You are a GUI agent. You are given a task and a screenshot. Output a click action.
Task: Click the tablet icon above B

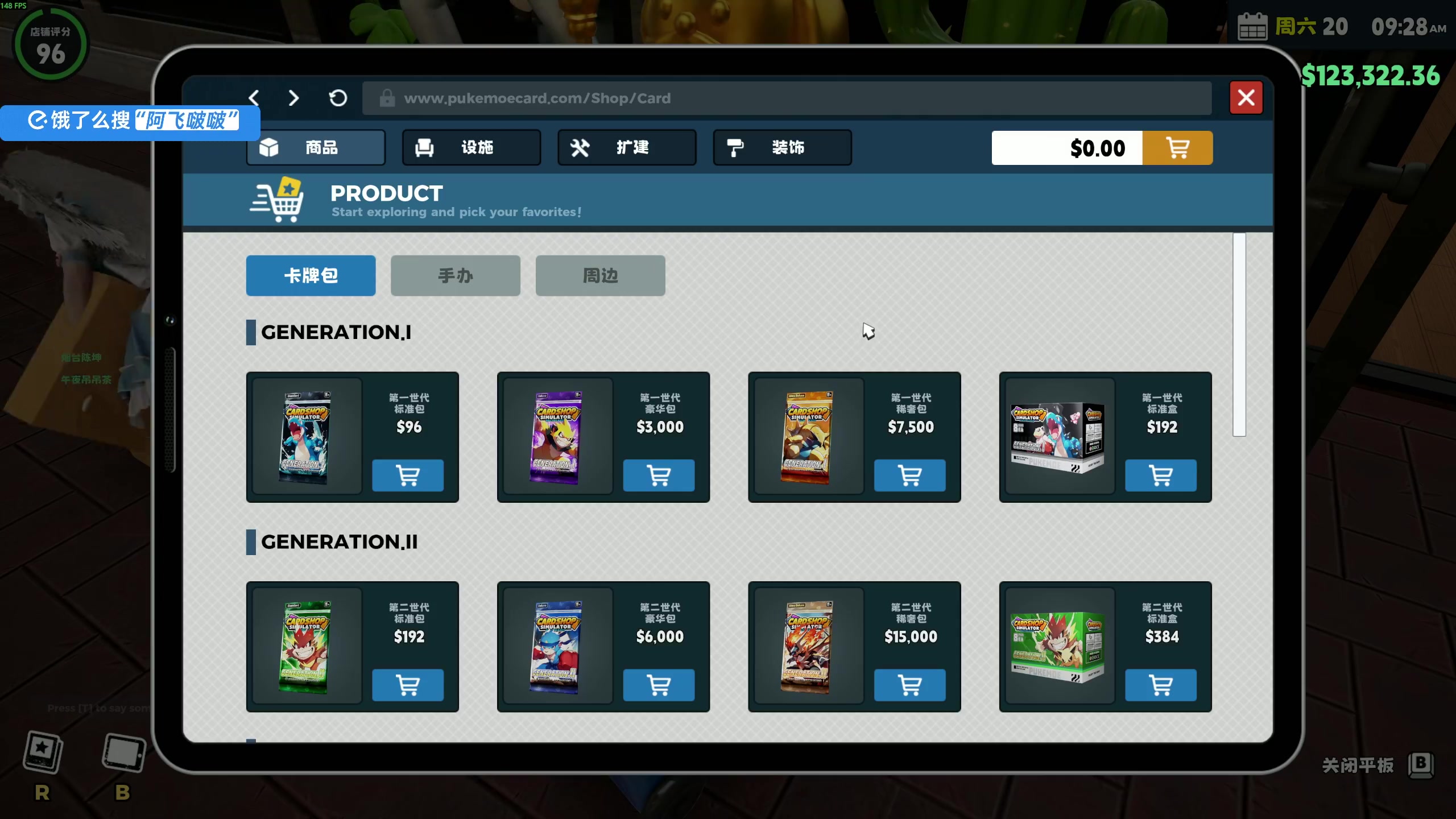[x=124, y=752]
